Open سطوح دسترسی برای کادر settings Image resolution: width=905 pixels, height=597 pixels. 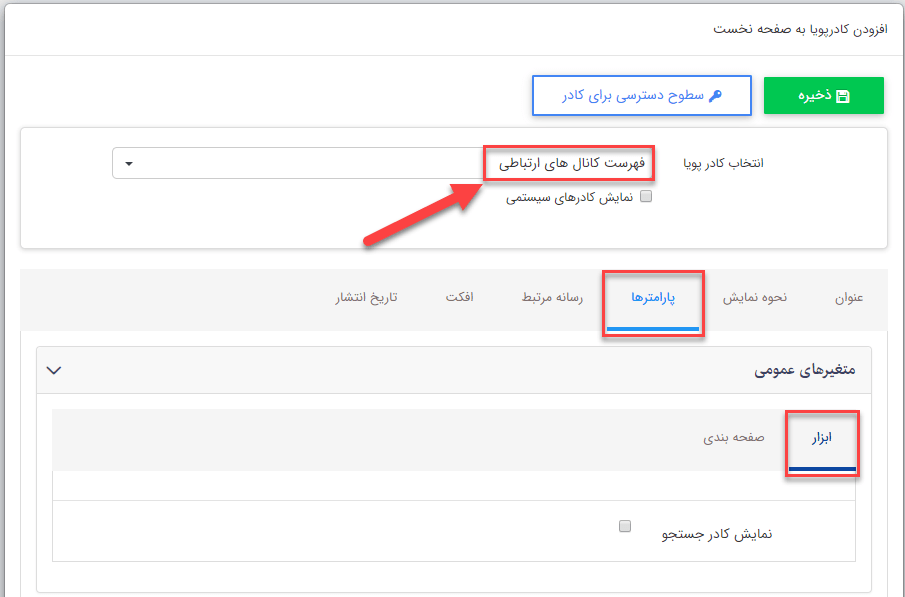pyautogui.click(x=641, y=95)
